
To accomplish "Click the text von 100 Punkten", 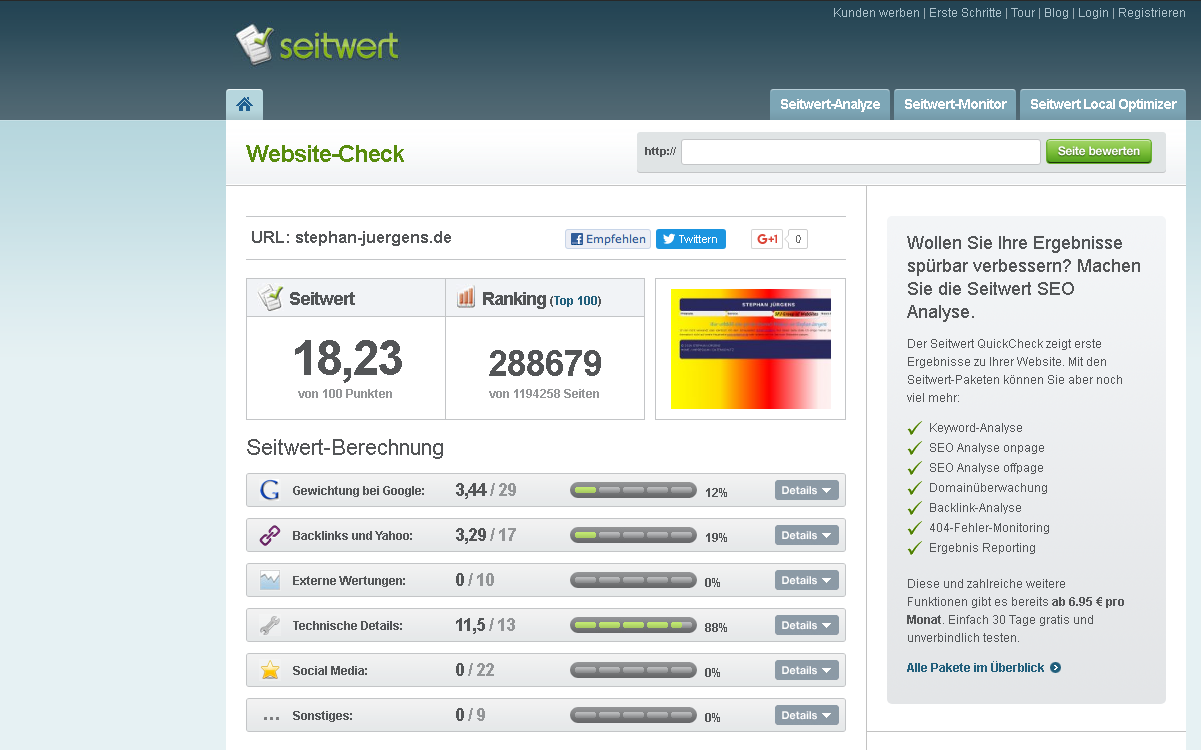I will pos(345,394).
